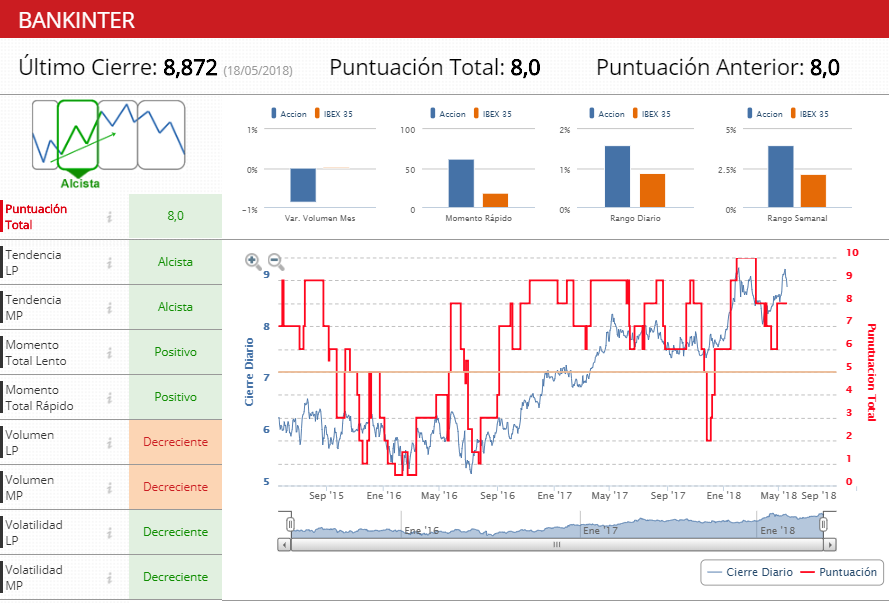Click the Decreciente value for Volumen LP
This screenshot has height=603, width=889.
[175, 442]
